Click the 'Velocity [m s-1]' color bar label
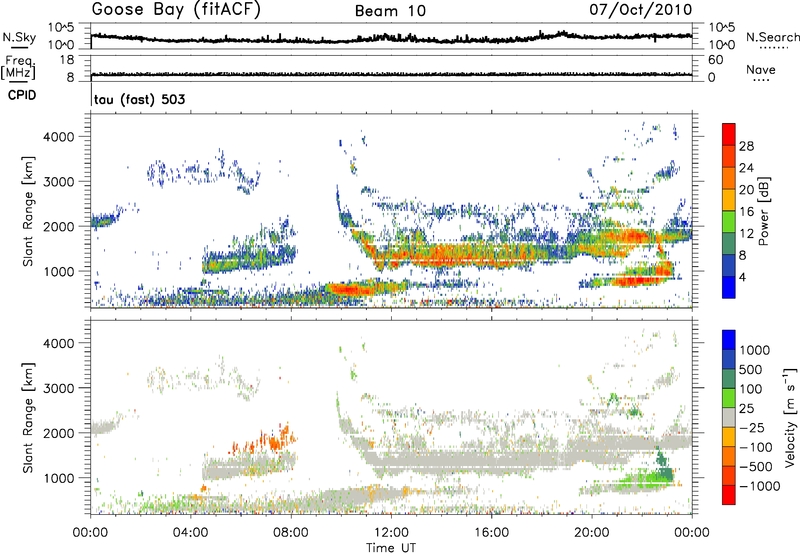 click(x=790, y=417)
